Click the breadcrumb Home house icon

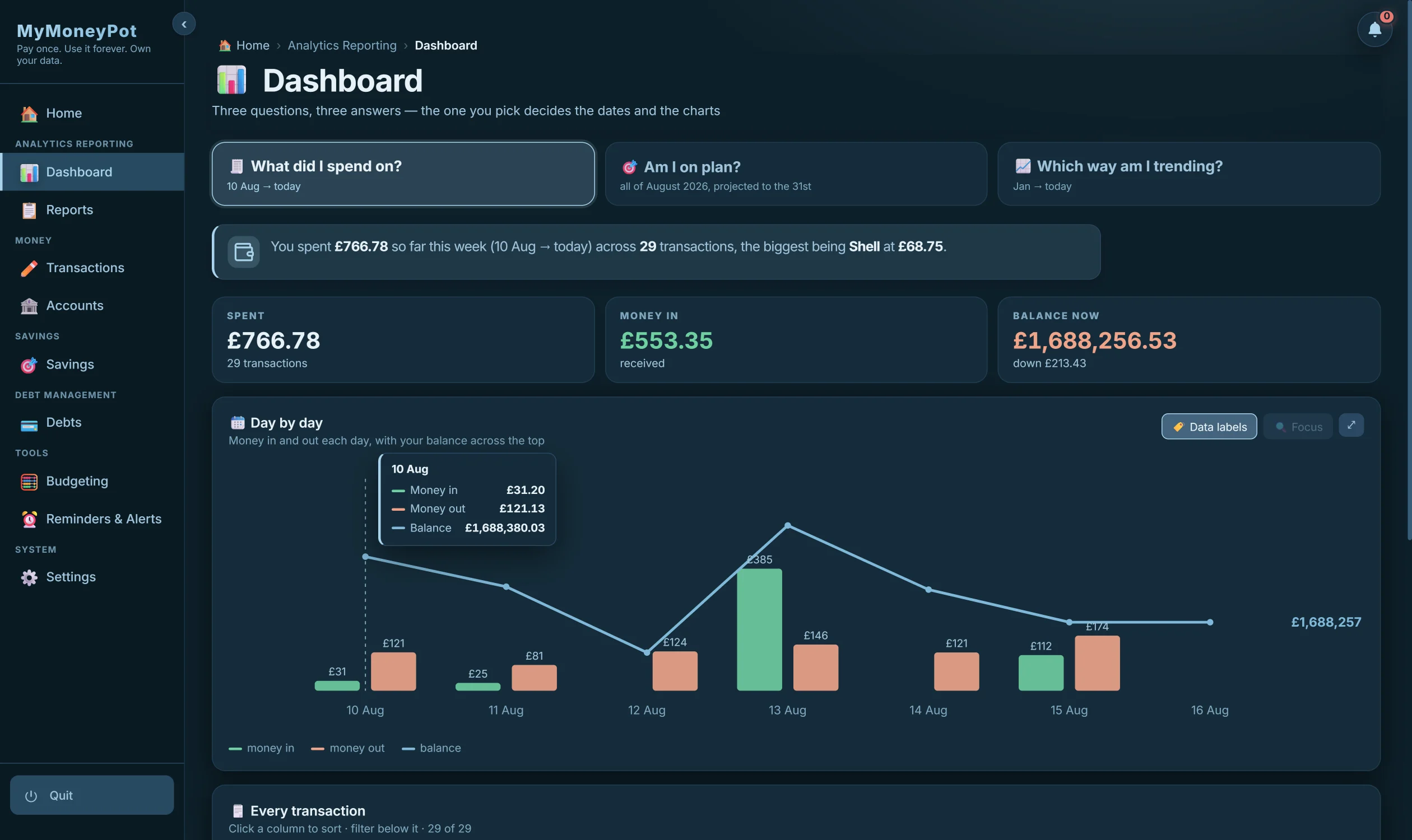point(225,45)
